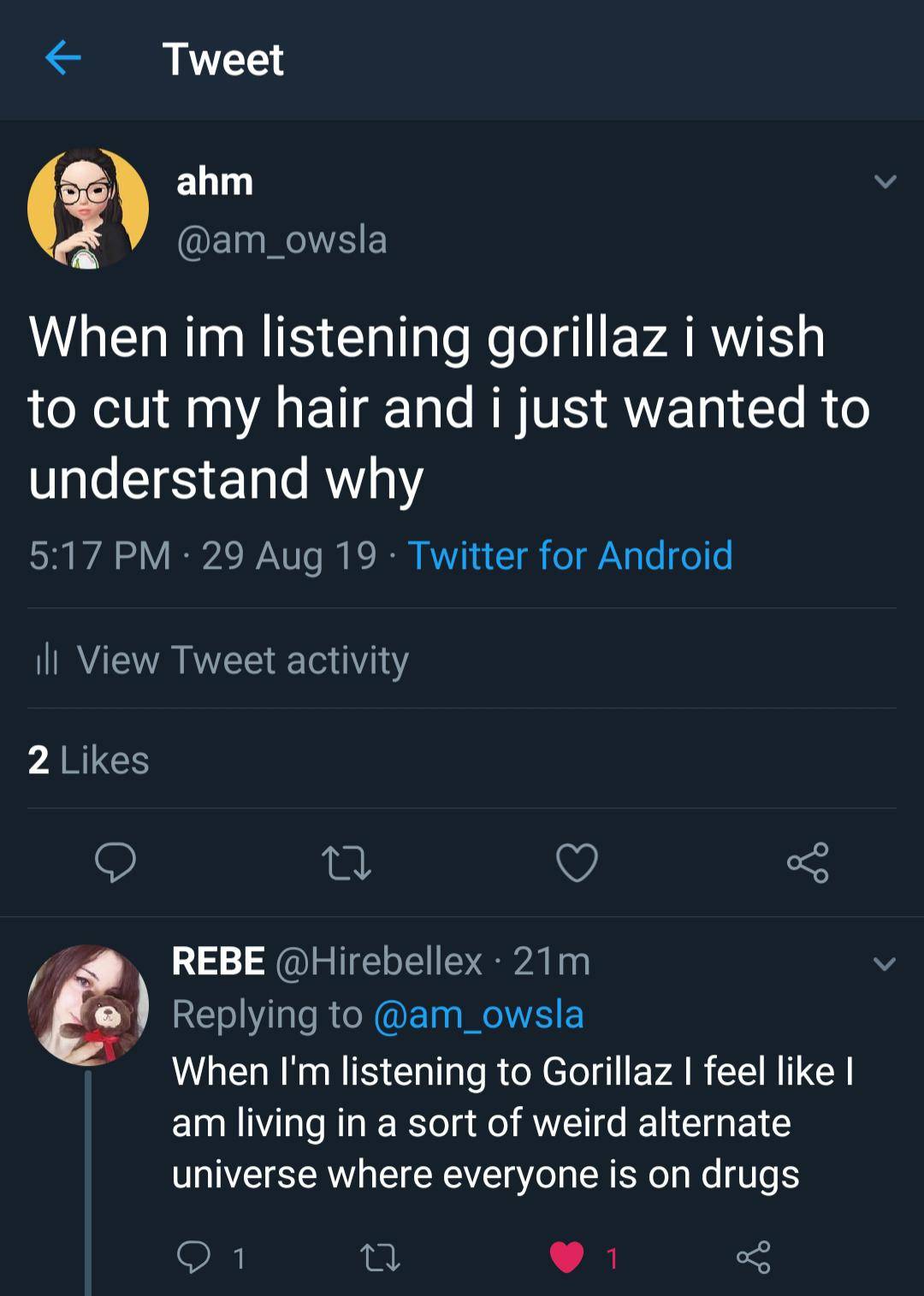Click the Tweet title in the header

pyautogui.click(x=222, y=59)
